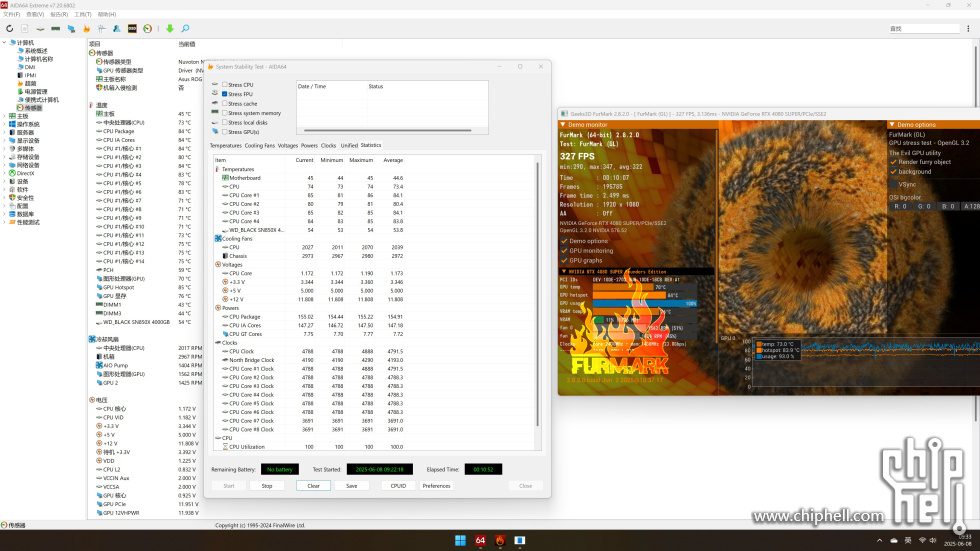Open the sensor gauge toolbar icon
Screen dimensions: 980x551
(148, 29)
